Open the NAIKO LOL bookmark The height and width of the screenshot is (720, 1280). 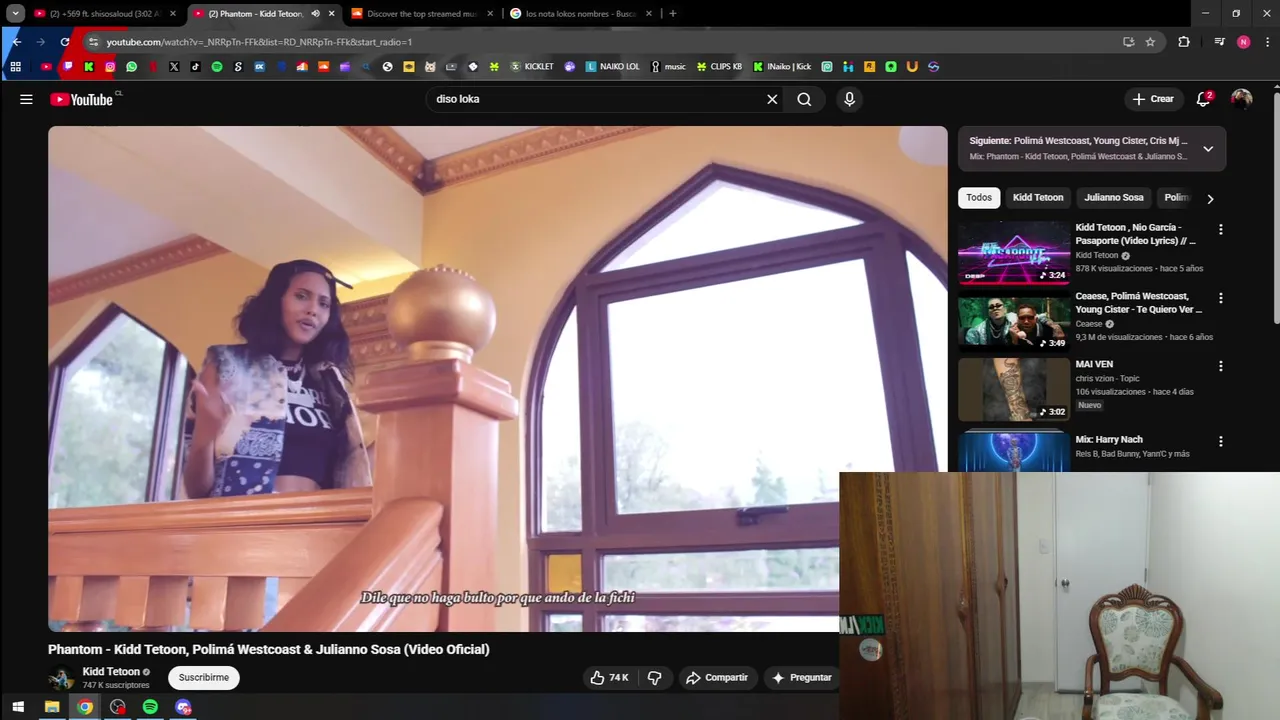coord(613,67)
